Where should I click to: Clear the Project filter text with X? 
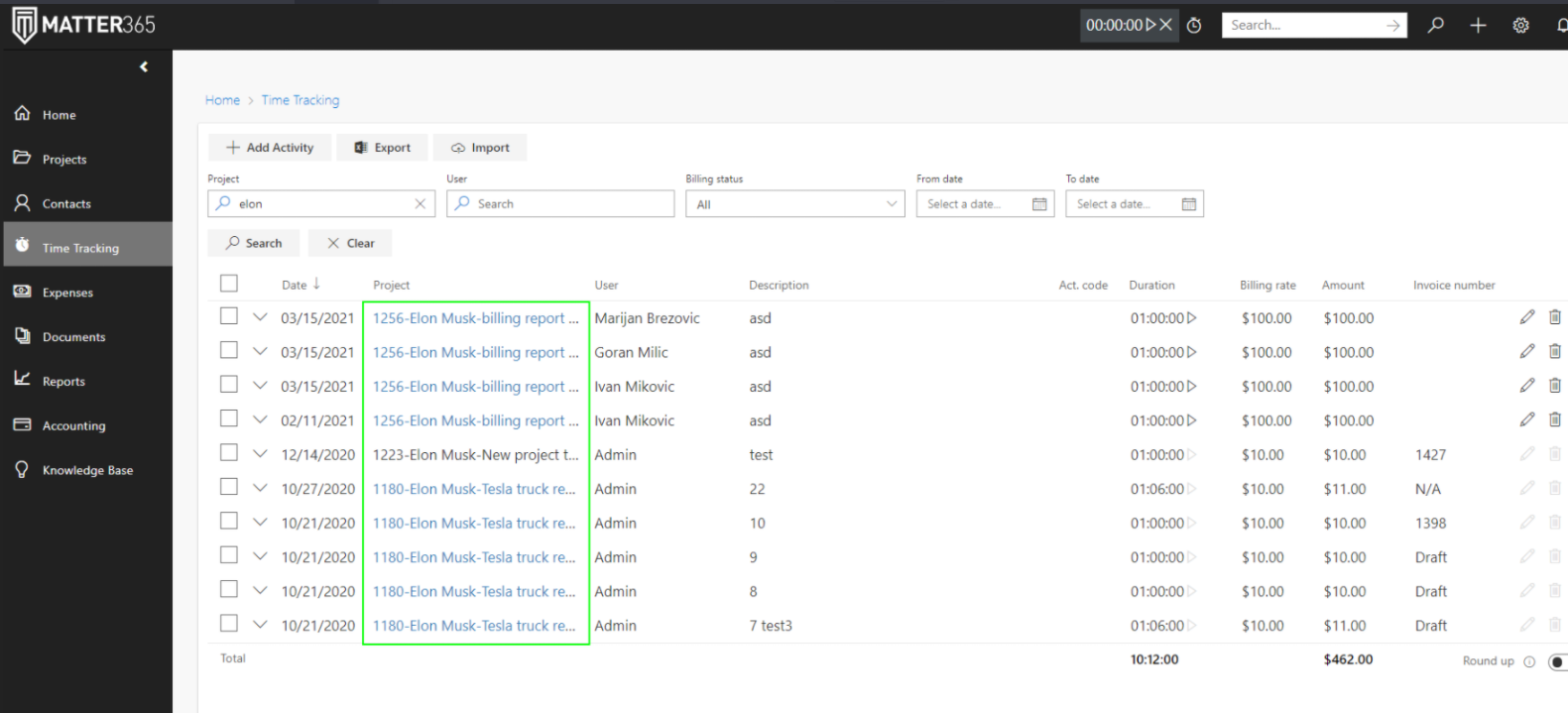click(x=421, y=203)
